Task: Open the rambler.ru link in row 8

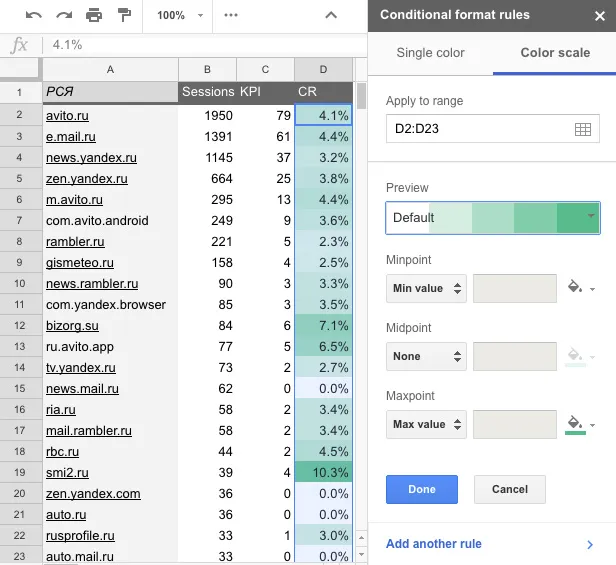Action: coord(75,242)
